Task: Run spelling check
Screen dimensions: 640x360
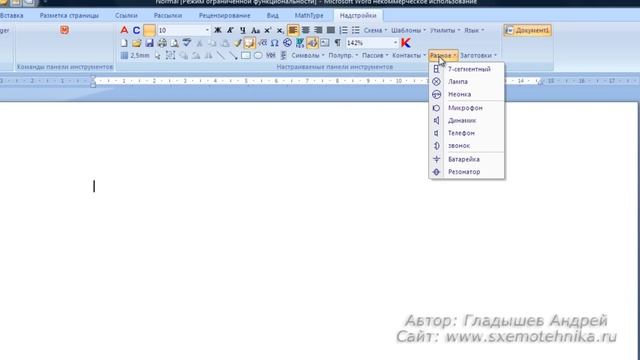Action: tap(187, 43)
